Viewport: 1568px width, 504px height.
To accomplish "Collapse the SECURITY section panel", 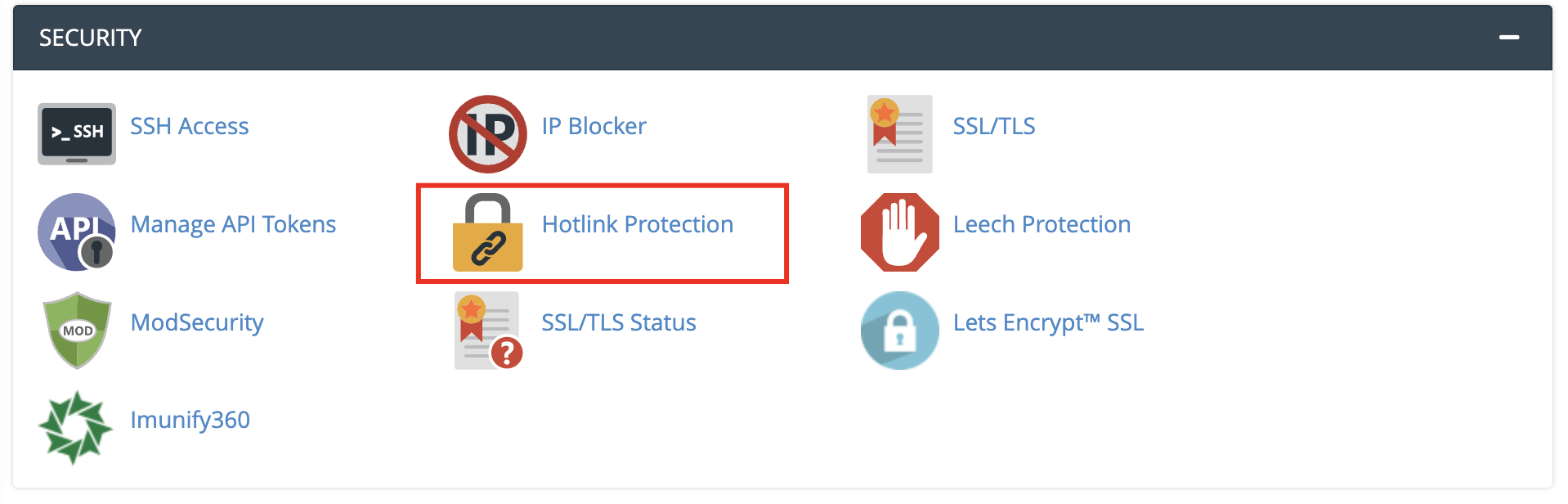I will click(x=1511, y=37).
